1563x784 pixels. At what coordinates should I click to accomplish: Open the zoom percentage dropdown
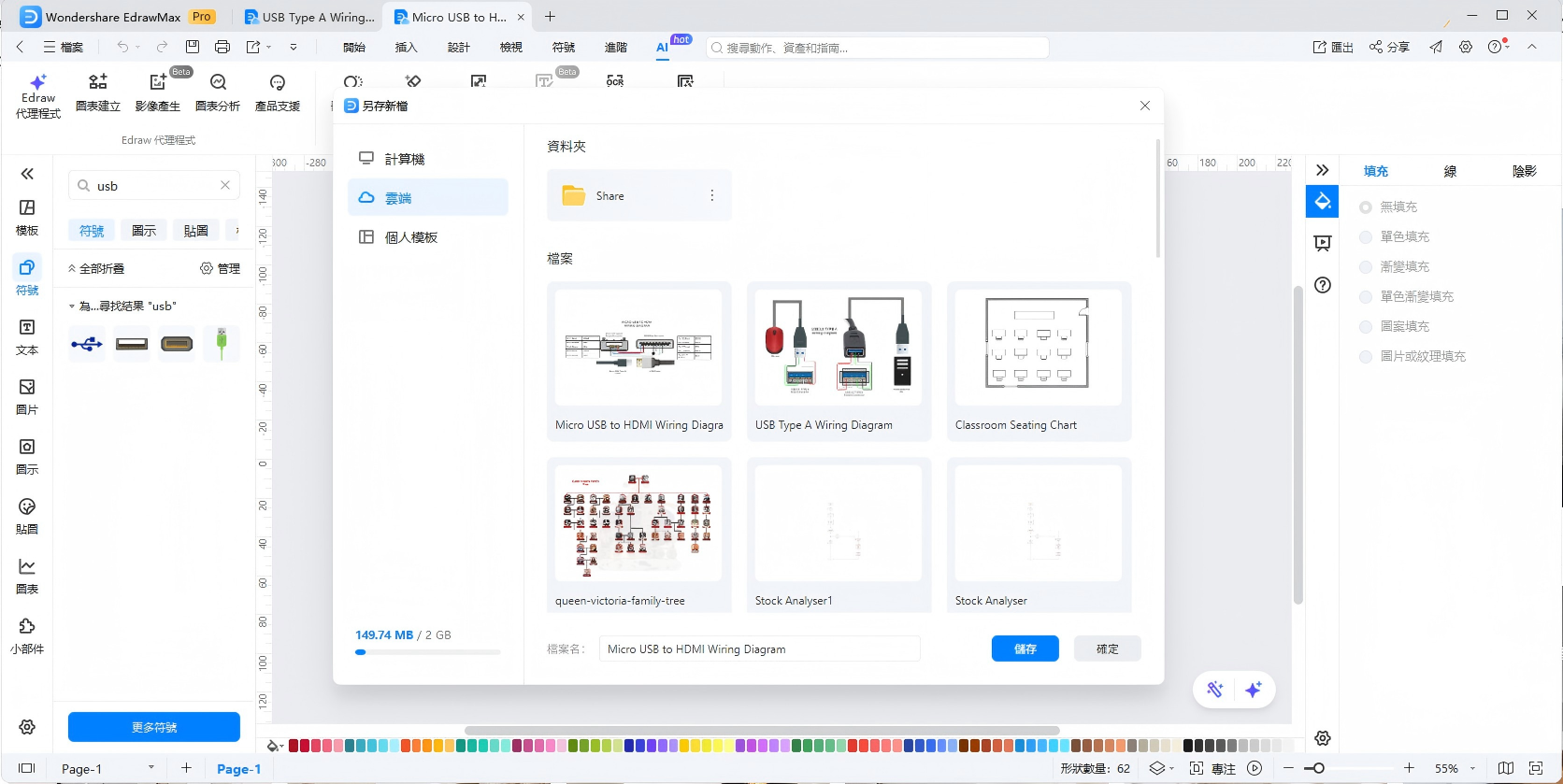(1473, 768)
